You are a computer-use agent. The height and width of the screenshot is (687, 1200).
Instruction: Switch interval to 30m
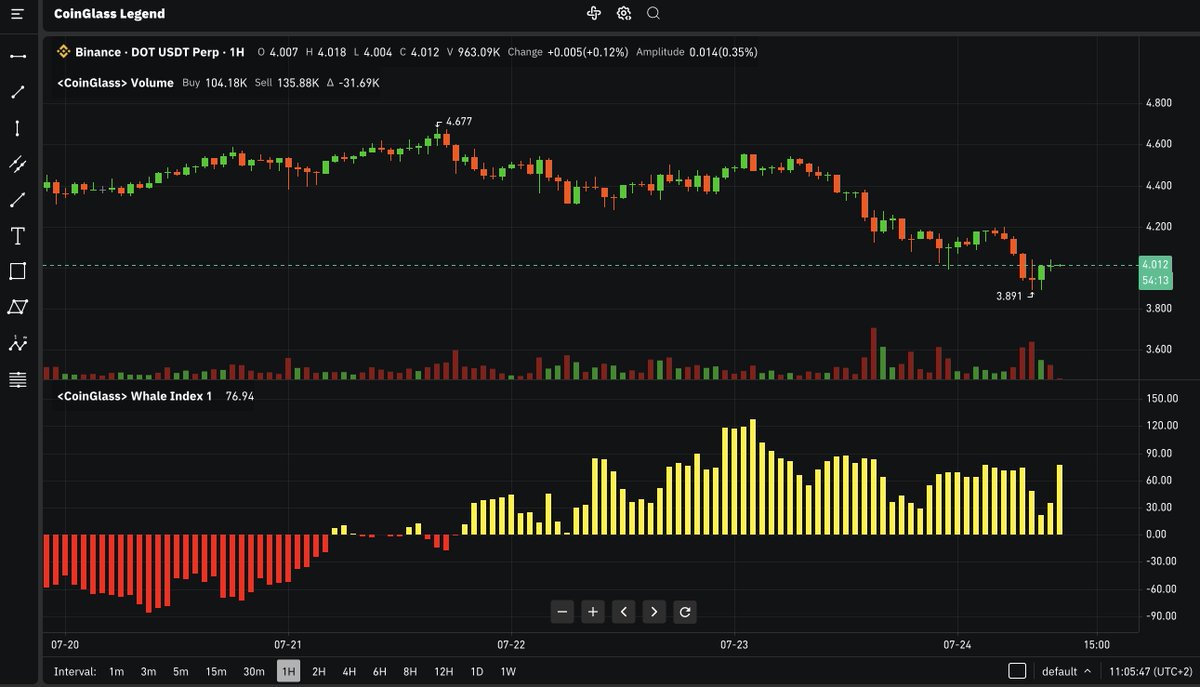(x=254, y=672)
